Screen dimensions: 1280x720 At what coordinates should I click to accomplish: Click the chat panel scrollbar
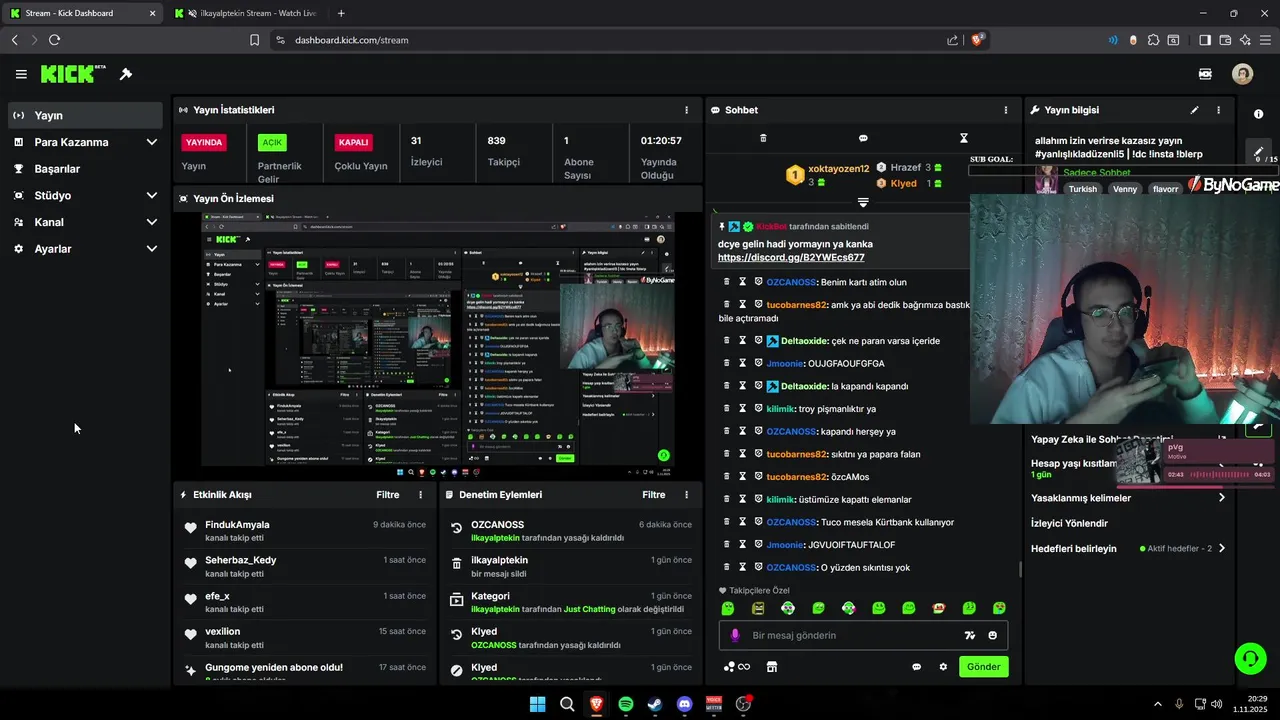point(1020,568)
